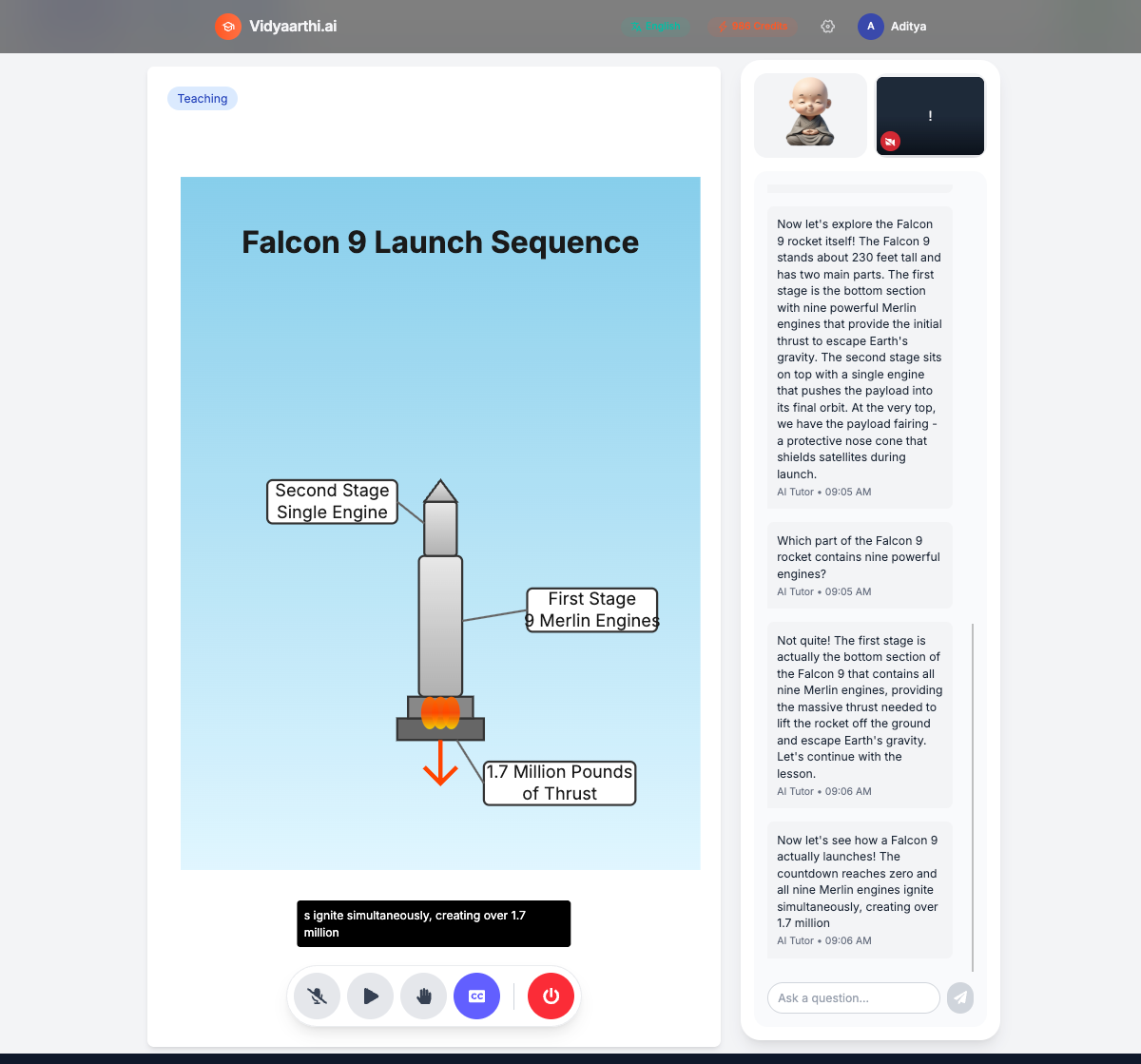The height and width of the screenshot is (1064, 1141).
Task: Click the Aditya username text
Action: pos(908,27)
